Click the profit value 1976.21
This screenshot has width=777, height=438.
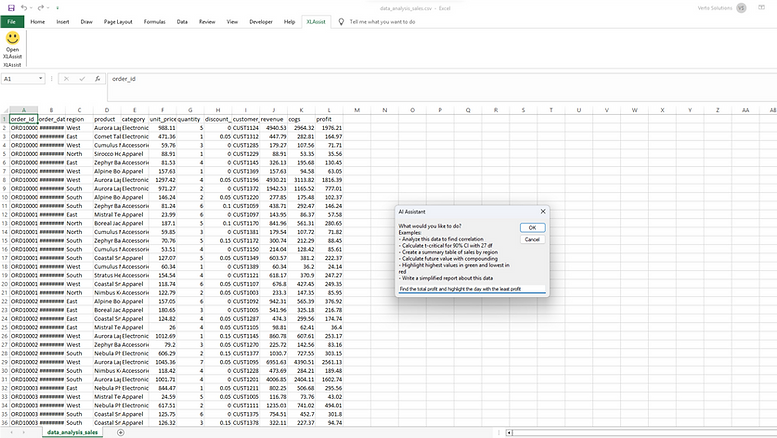[329, 128]
